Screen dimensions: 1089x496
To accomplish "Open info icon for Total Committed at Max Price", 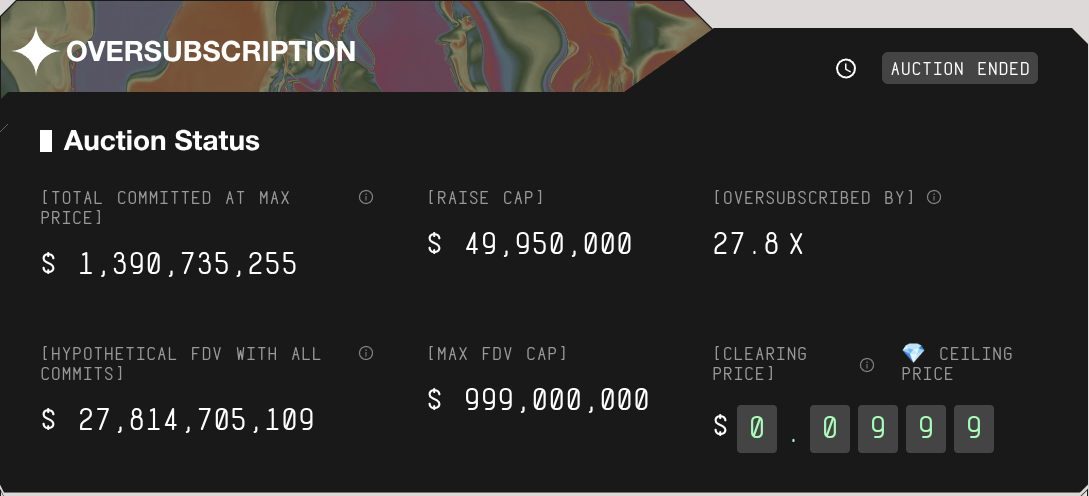I will pyautogui.click(x=366, y=197).
